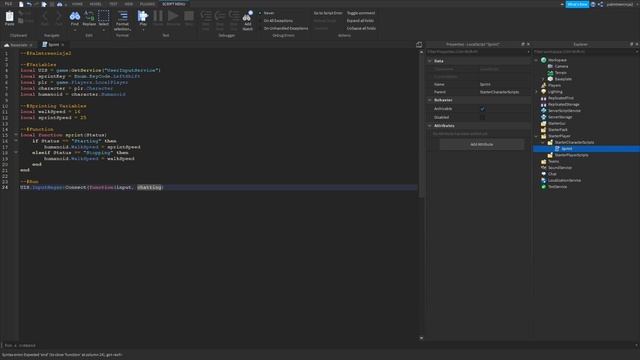Click the maximize script editor icon
The image size is (640, 360).
[x=419, y=44]
